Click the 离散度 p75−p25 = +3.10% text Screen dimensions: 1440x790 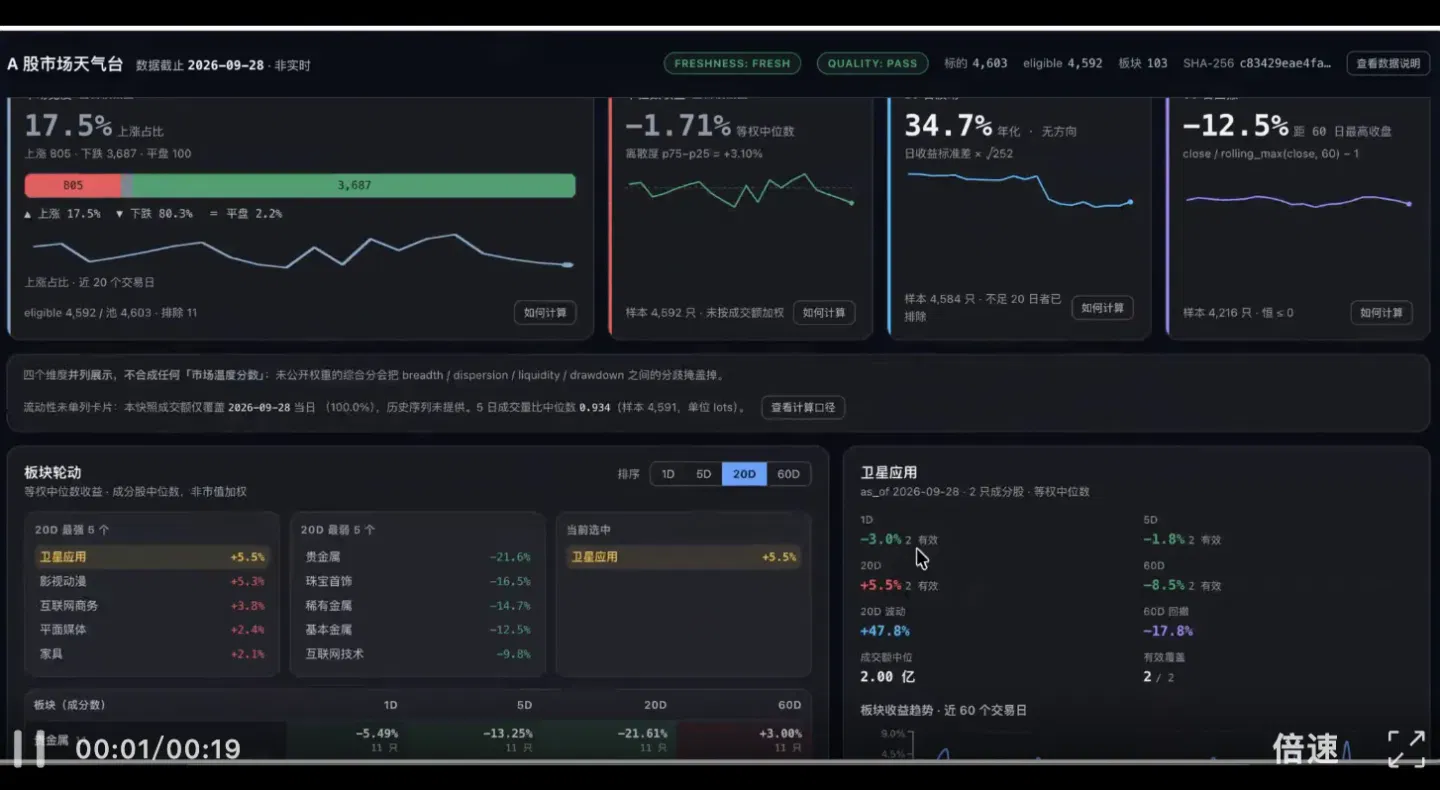click(694, 154)
